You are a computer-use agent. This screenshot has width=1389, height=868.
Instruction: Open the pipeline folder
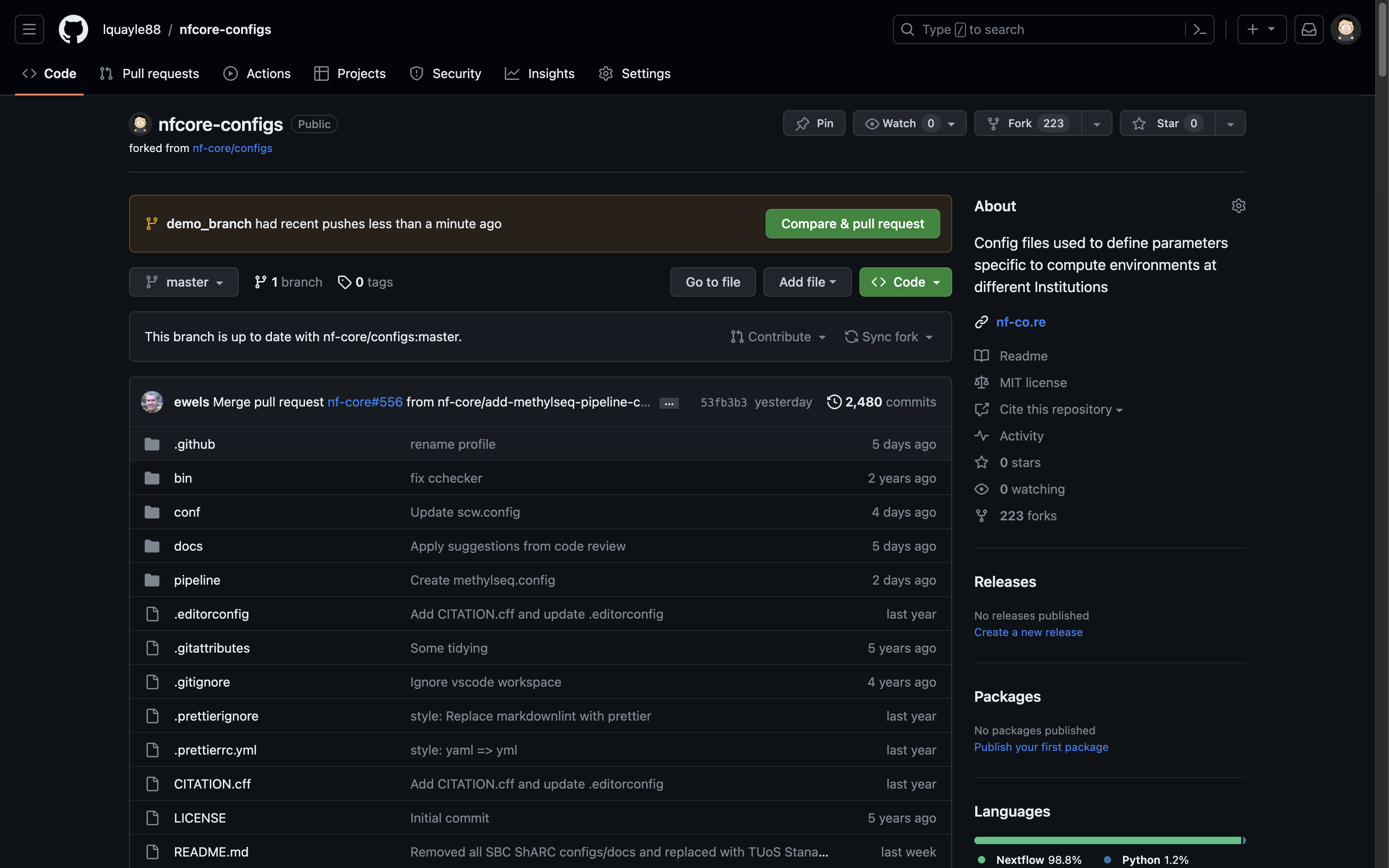[x=197, y=580]
